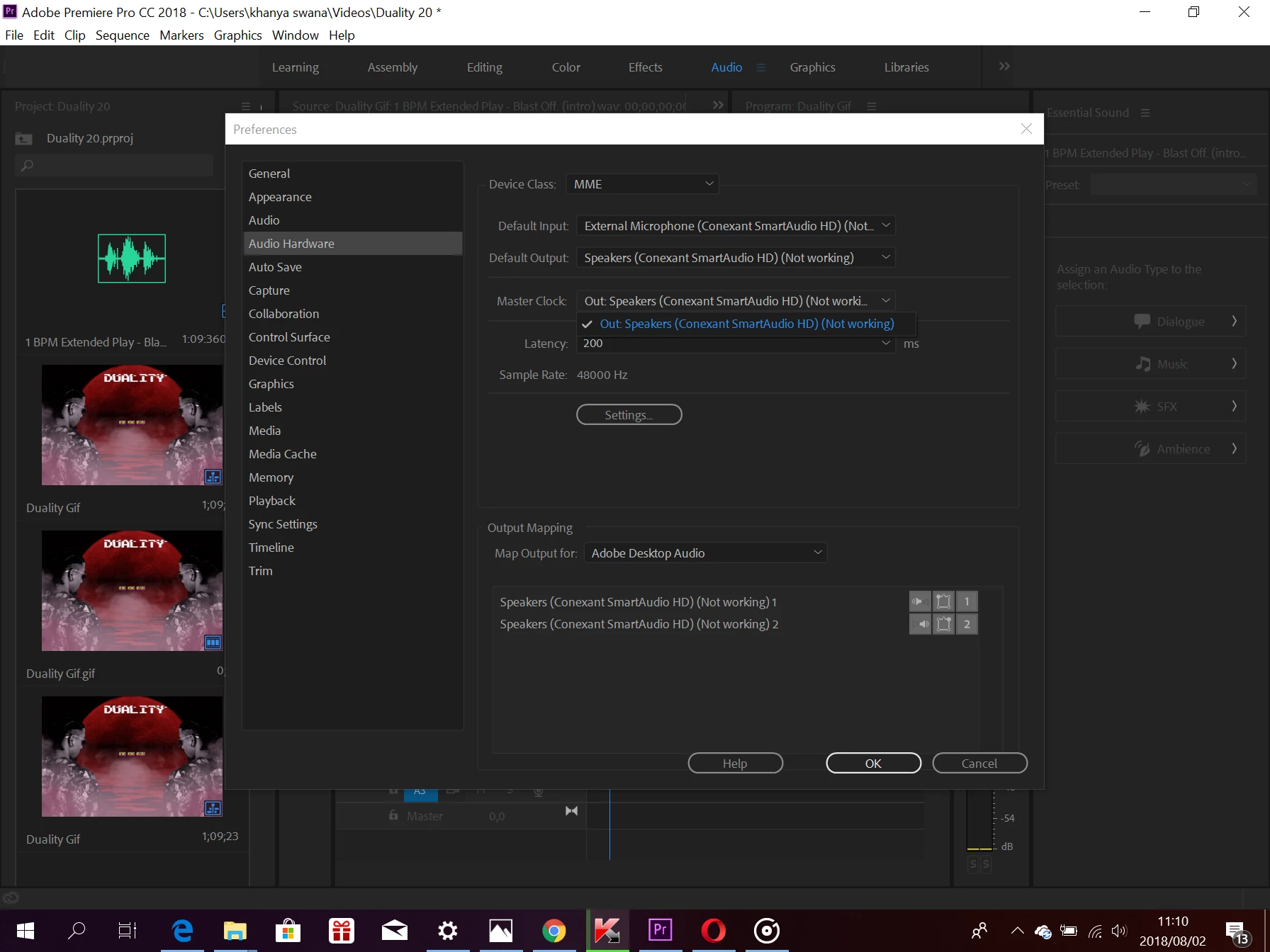Show workspace overflow chevrons after Libraries
This screenshot has height=952, width=1270.
(1004, 66)
